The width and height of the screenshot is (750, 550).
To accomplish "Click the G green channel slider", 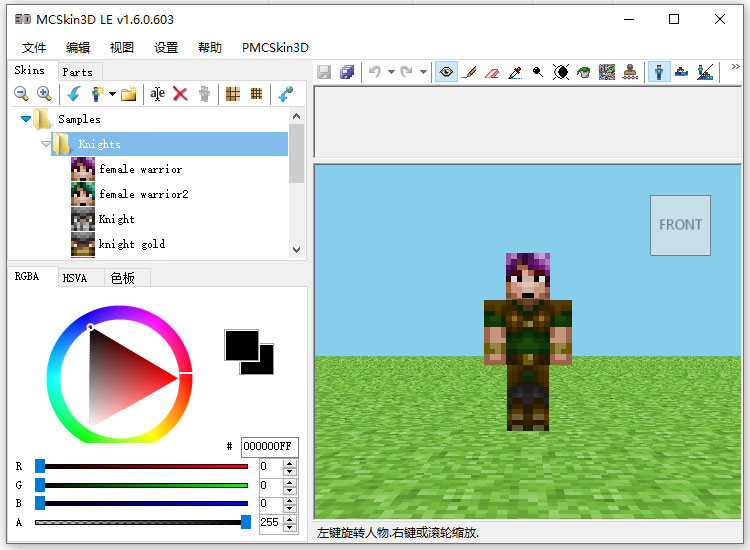I will [143, 485].
